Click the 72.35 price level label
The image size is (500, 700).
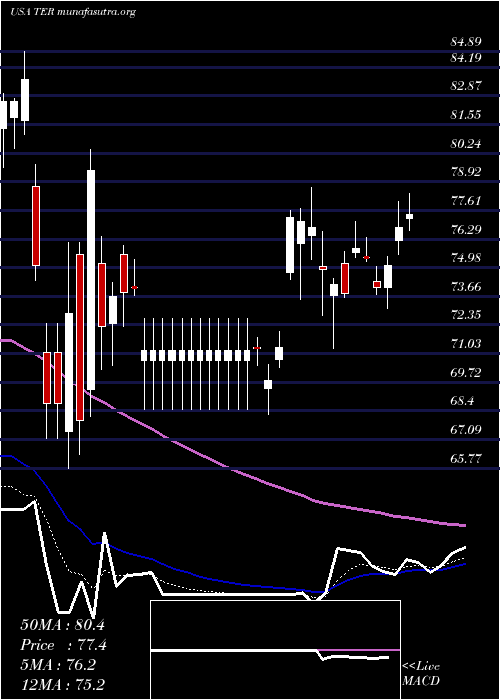(466, 315)
